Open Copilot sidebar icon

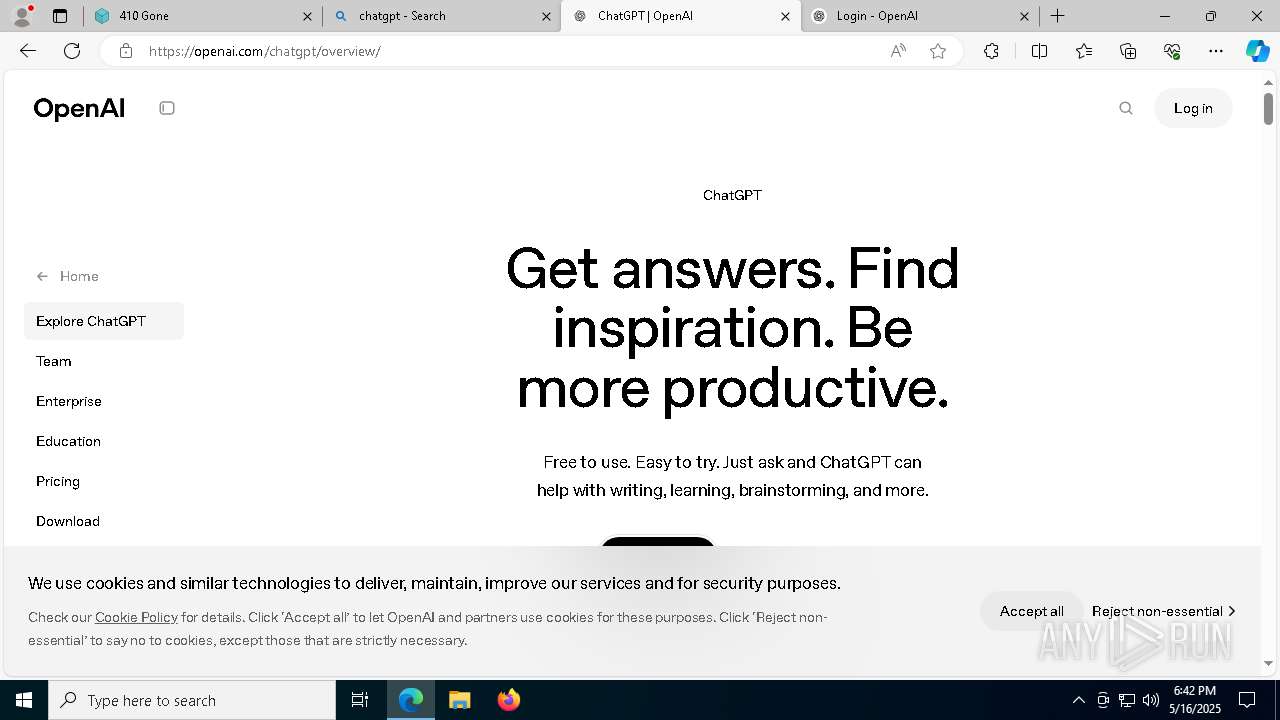tap(1257, 51)
